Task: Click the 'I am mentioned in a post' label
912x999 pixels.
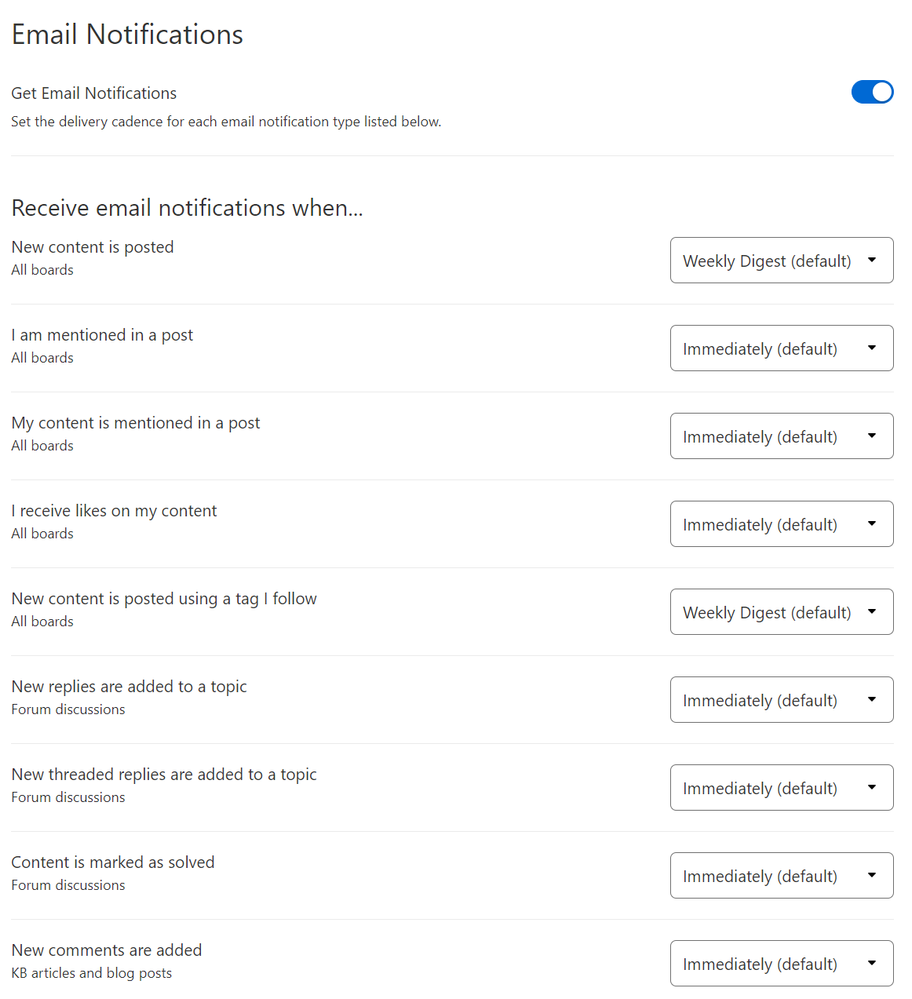Action: pos(102,335)
